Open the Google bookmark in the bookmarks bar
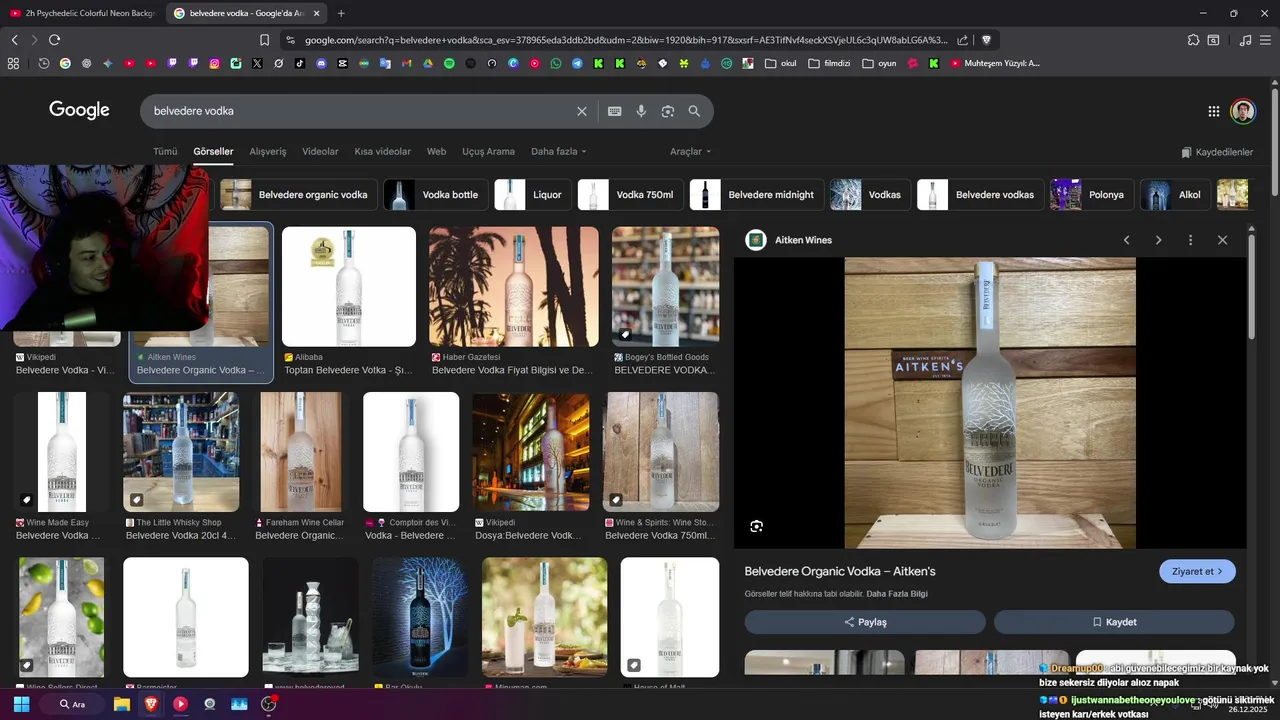This screenshot has width=1280, height=720. [x=65, y=63]
